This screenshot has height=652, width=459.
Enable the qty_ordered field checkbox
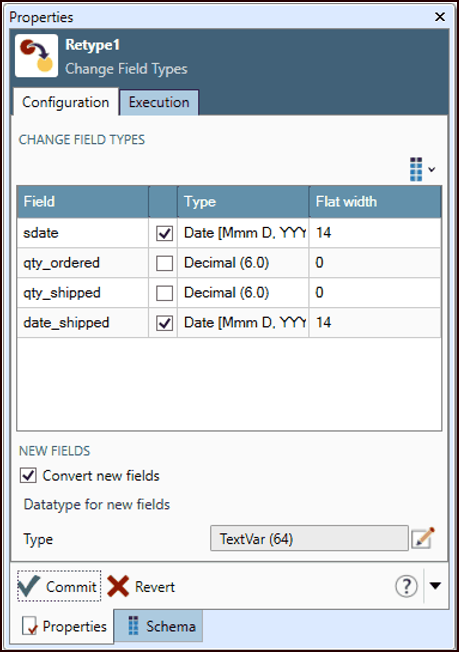tap(164, 263)
